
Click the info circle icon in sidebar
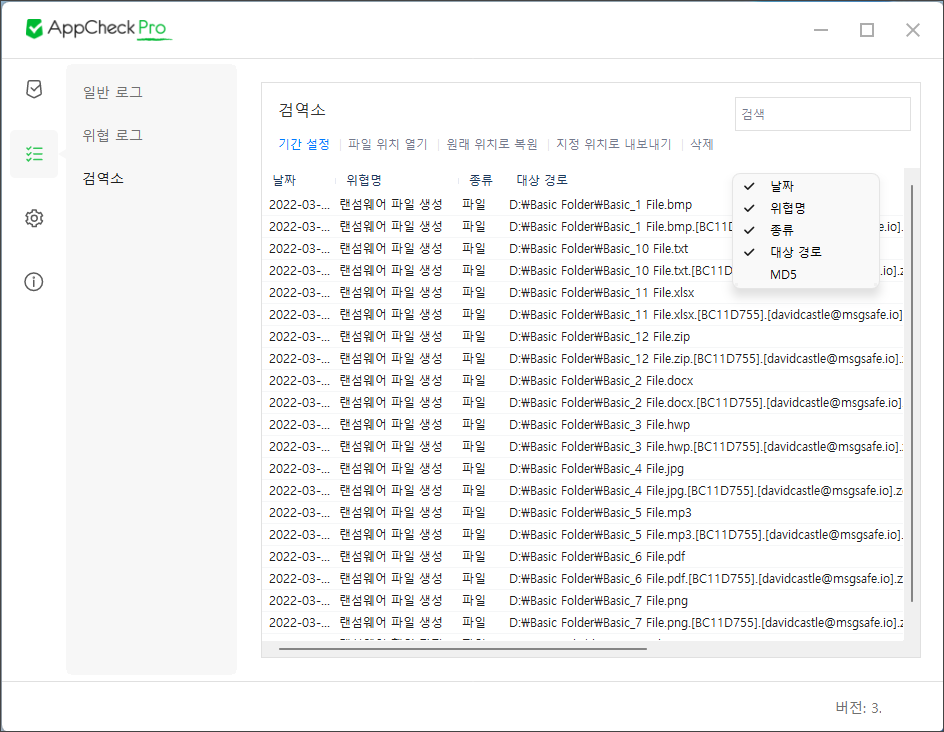click(x=34, y=282)
